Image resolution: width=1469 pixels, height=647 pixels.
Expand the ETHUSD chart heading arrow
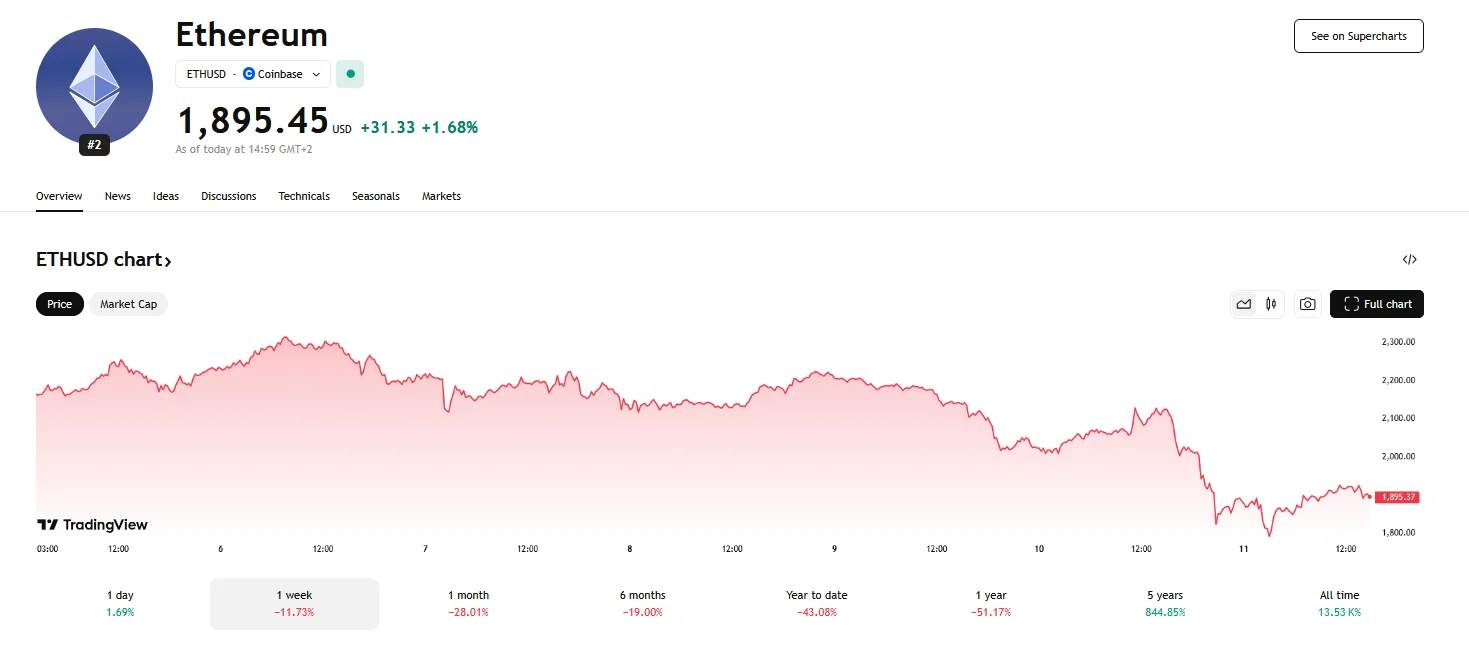pos(168,261)
